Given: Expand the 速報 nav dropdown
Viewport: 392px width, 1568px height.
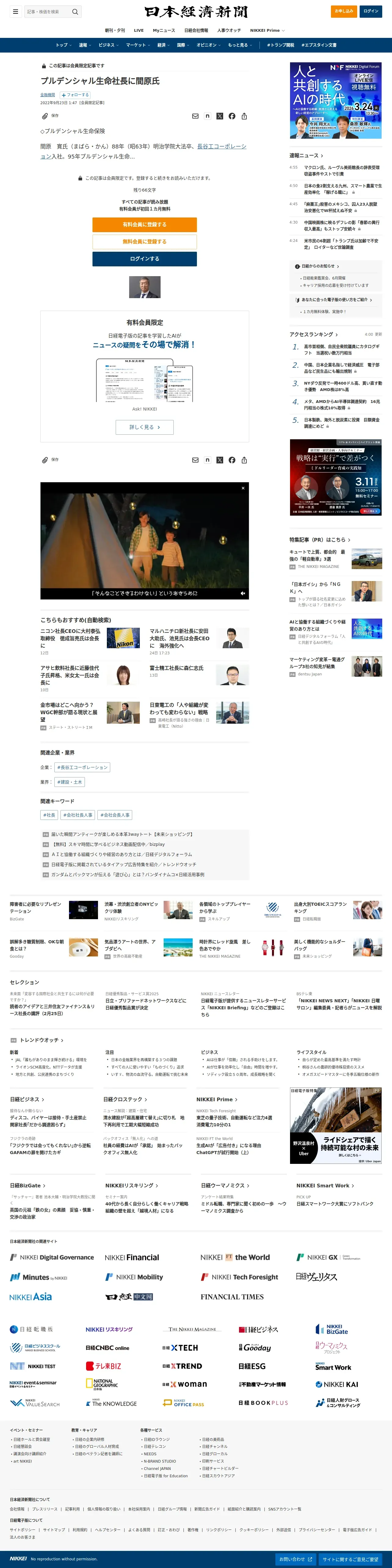Looking at the screenshot, I should click(85, 45).
